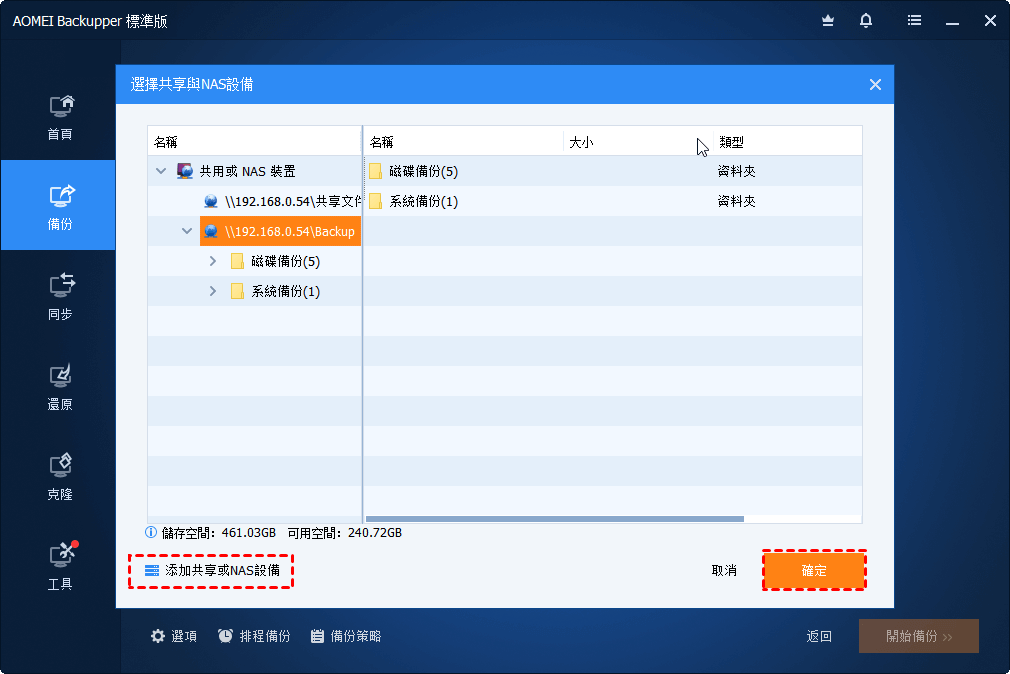
Task: Click the 返回 back button
Action: click(x=819, y=636)
